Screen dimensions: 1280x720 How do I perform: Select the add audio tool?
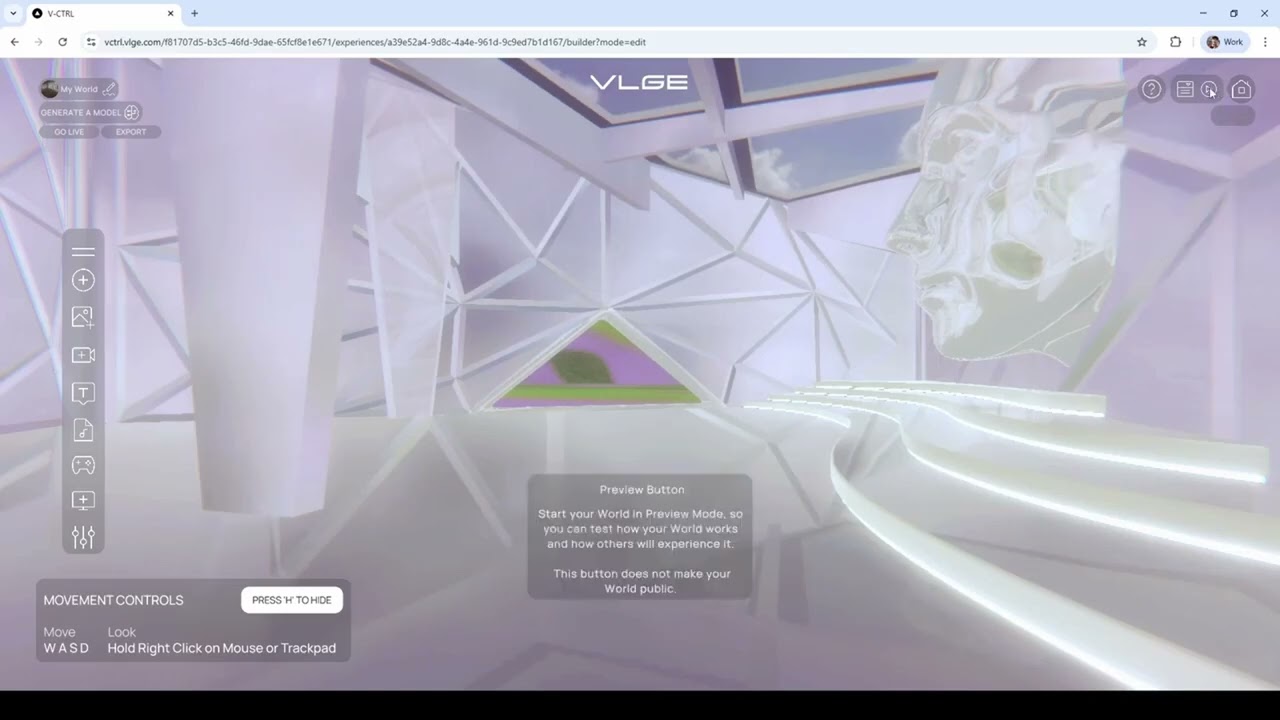pos(83,429)
